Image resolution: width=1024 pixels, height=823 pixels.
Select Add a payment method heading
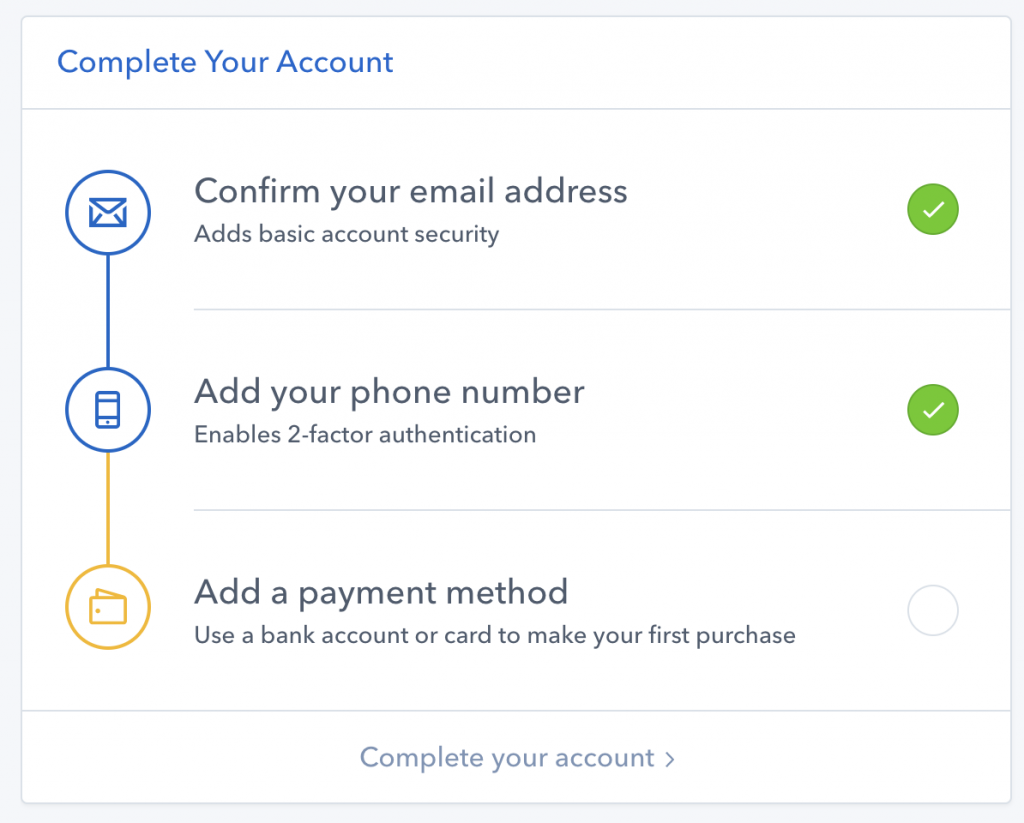(x=381, y=592)
